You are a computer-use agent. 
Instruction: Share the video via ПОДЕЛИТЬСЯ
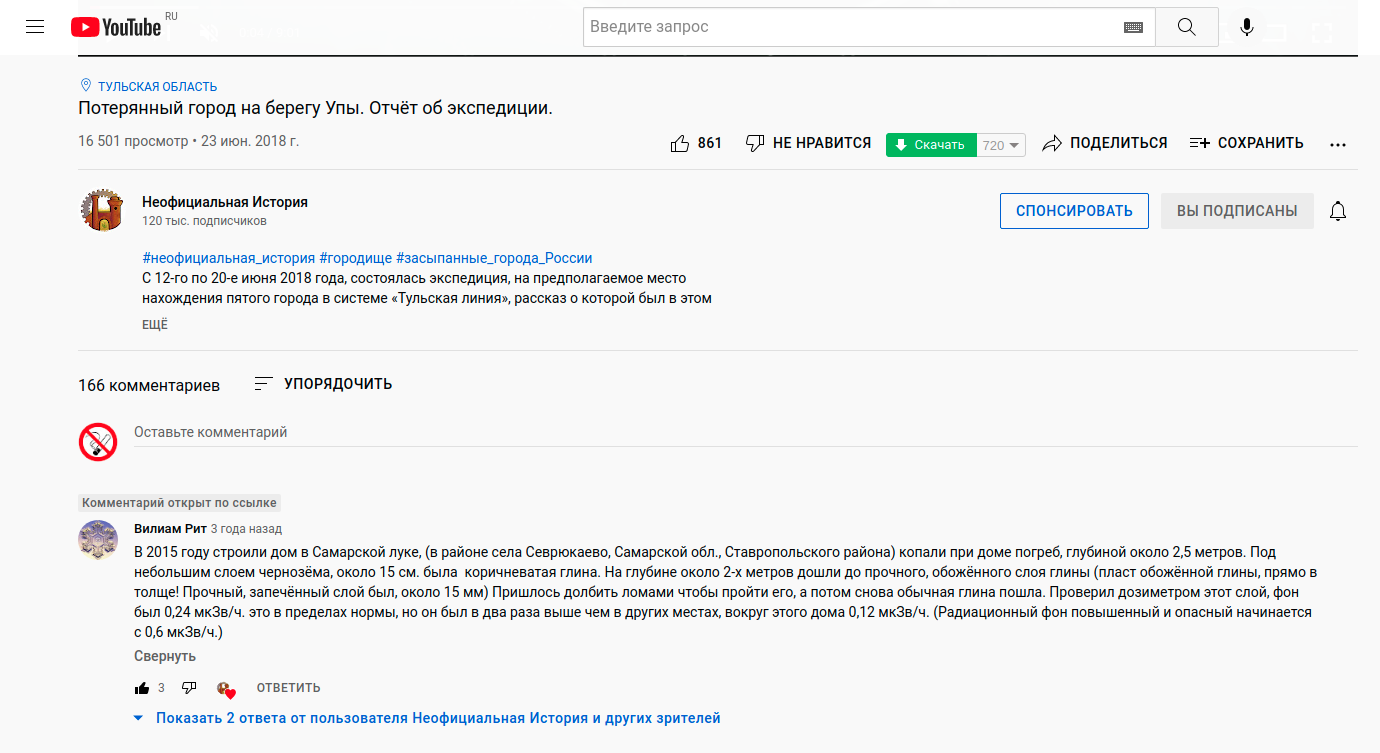(1105, 143)
